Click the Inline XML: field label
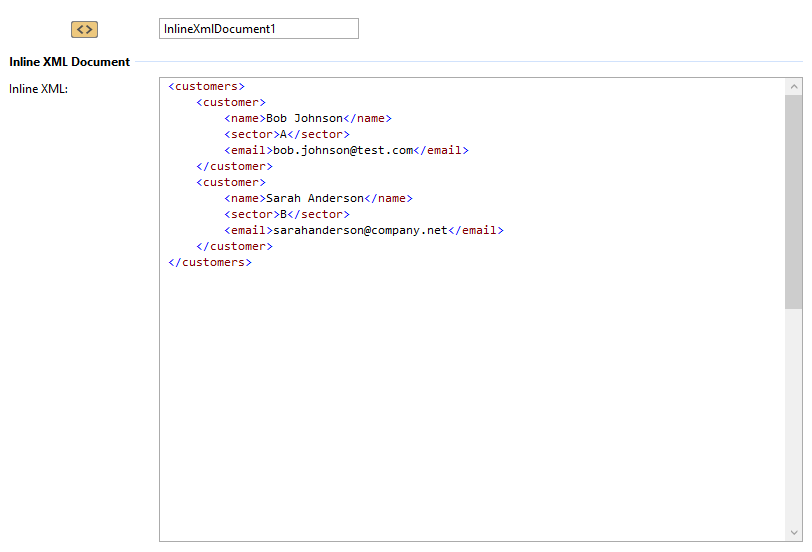The image size is (812, 552). tap(38, 89)
